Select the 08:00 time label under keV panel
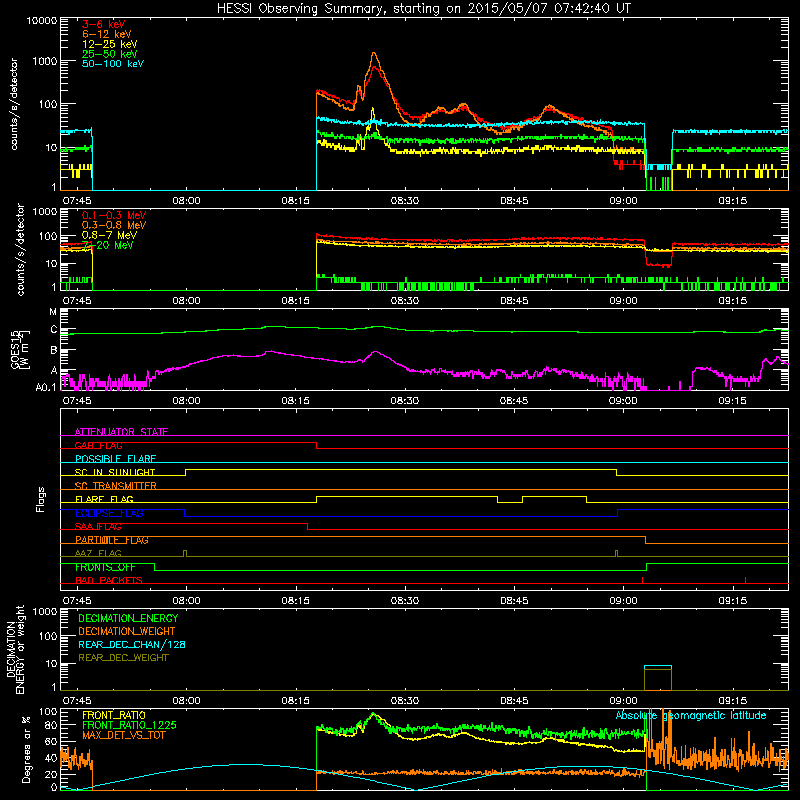Viewport: 800px width, 800px height. pos(186,201)
